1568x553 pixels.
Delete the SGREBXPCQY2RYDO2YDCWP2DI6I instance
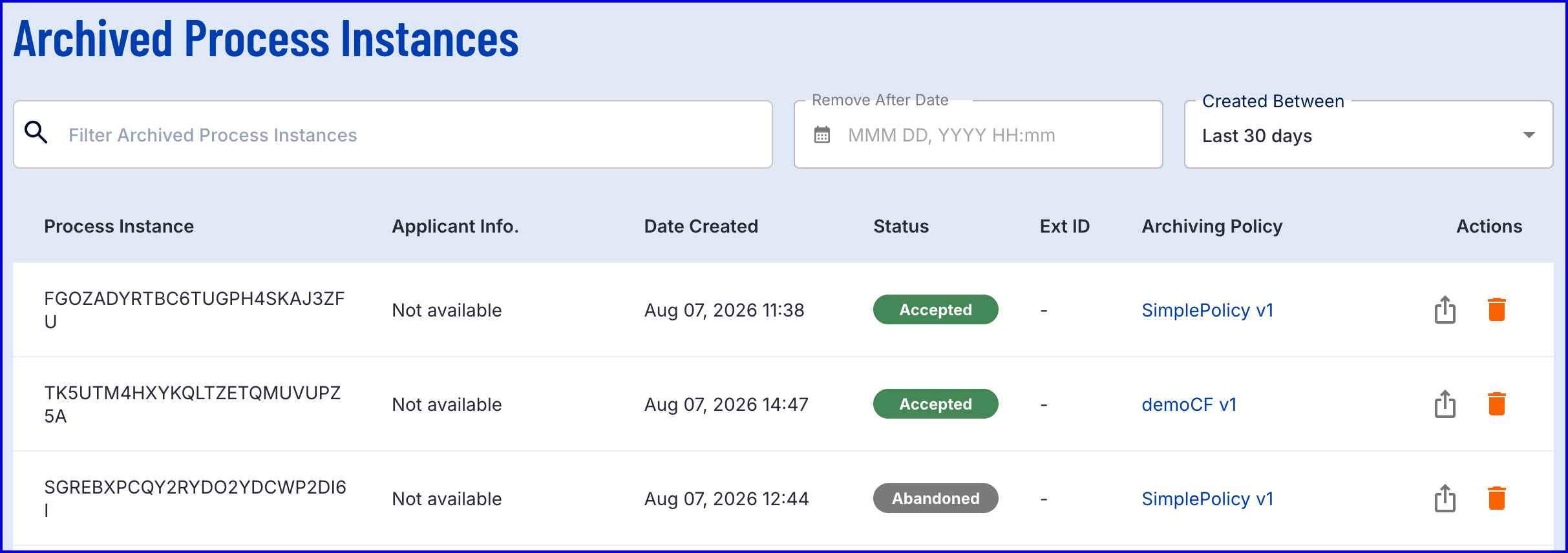tap(1497, 498)
